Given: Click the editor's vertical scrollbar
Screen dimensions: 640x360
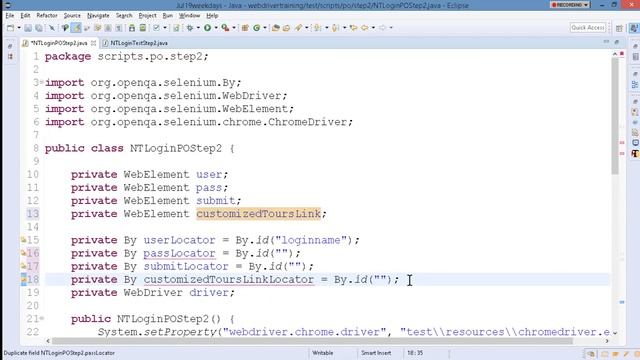Looking at the screenshot, I should pyautogui.click(x=615, y=116).
